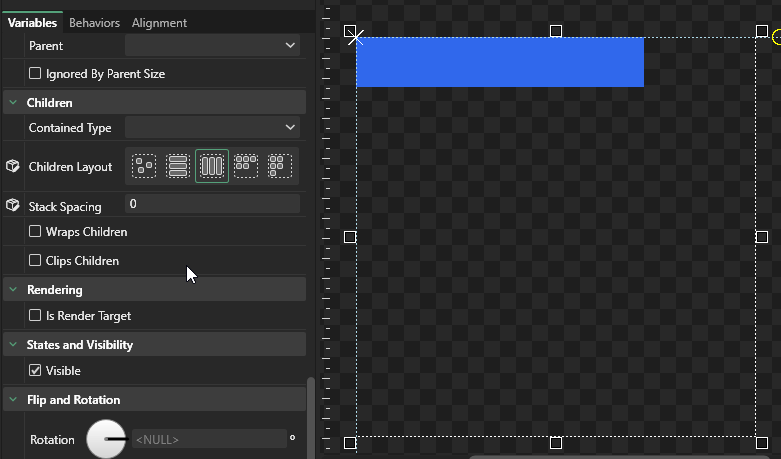Switch to the Behaviors tab
The image size is (781, 459).
coord(94,22)
